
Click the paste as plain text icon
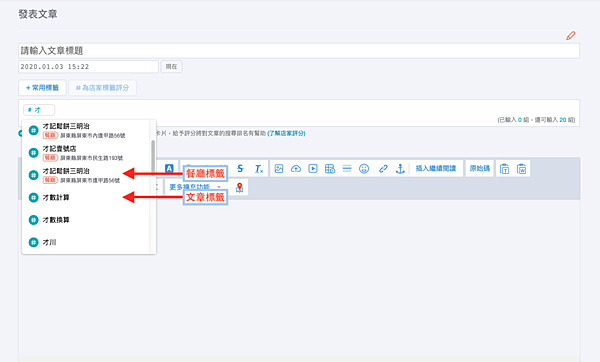504,168
